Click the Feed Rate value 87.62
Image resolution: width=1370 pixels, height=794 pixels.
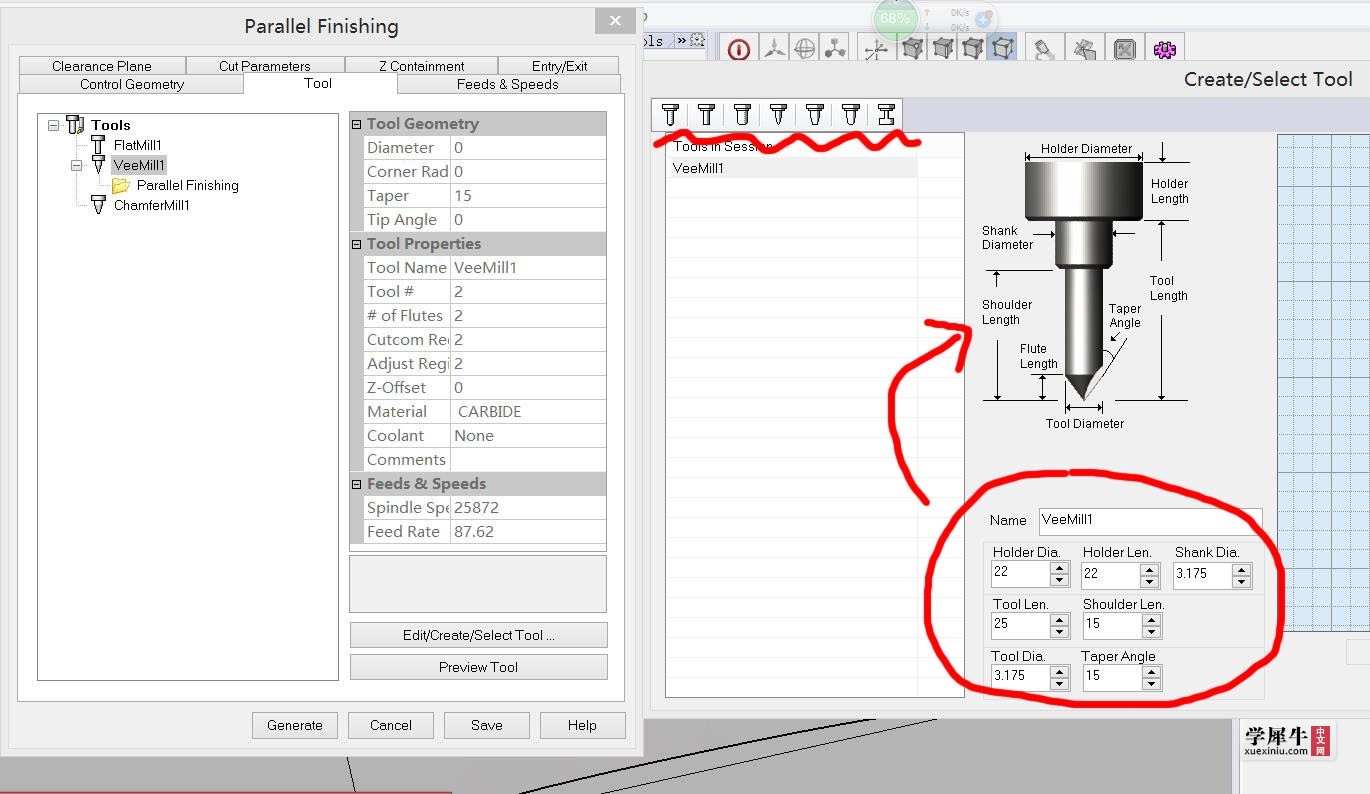pyautogui.click(x=528, y=532)
